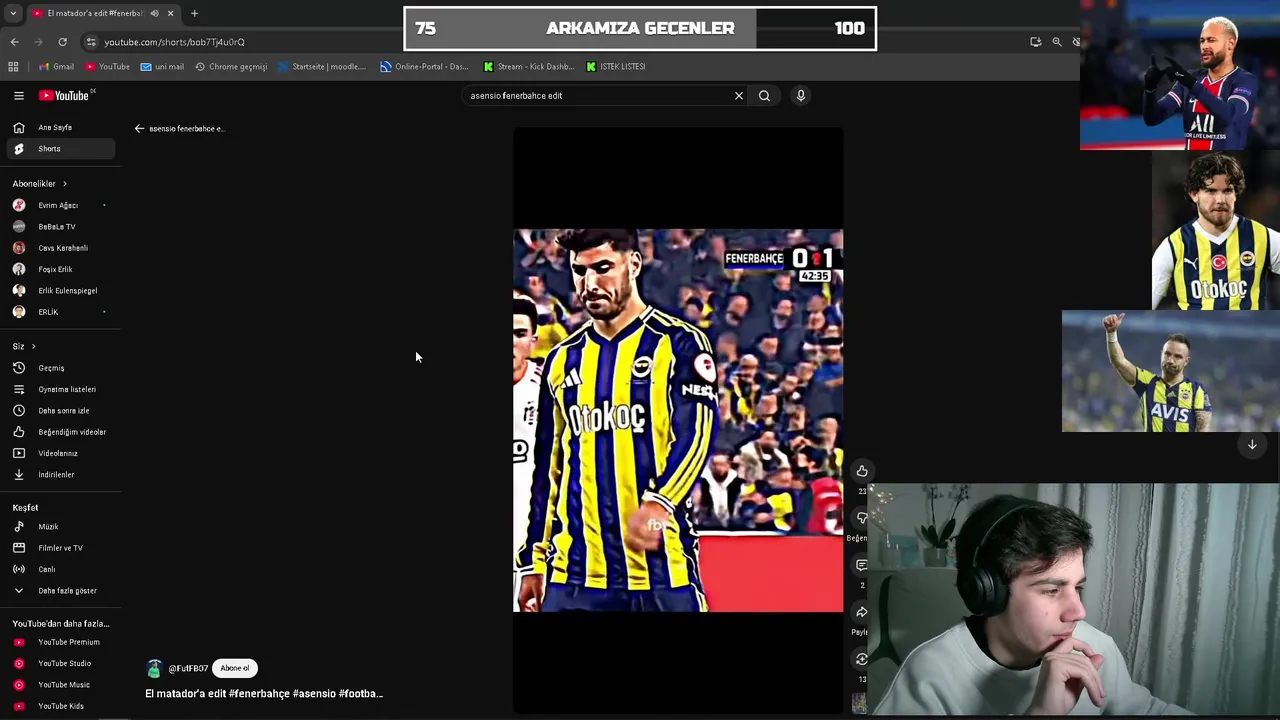This screenshot has width=1280, height=720.
Task: Open the Chrome geçmişi bookmark
Action: point(231,67)
